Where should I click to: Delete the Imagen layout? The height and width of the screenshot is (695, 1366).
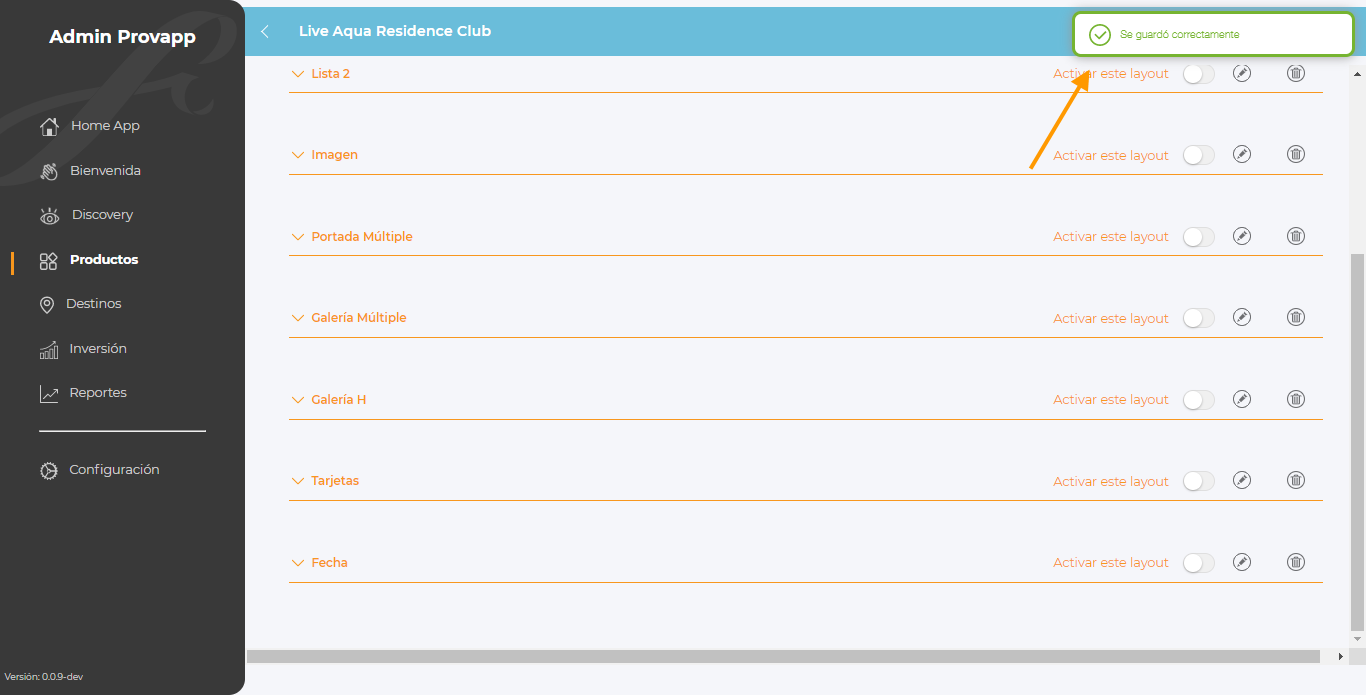1296,154
